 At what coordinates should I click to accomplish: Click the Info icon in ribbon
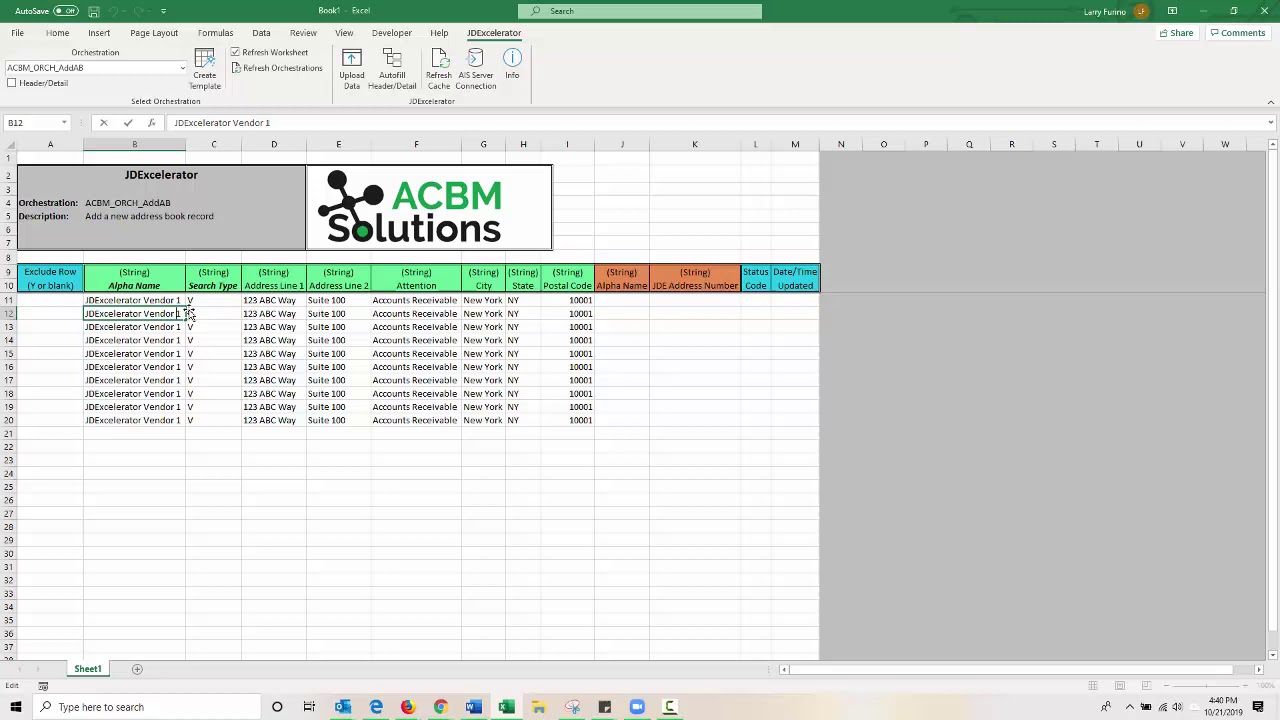click(x=512, y=65)
